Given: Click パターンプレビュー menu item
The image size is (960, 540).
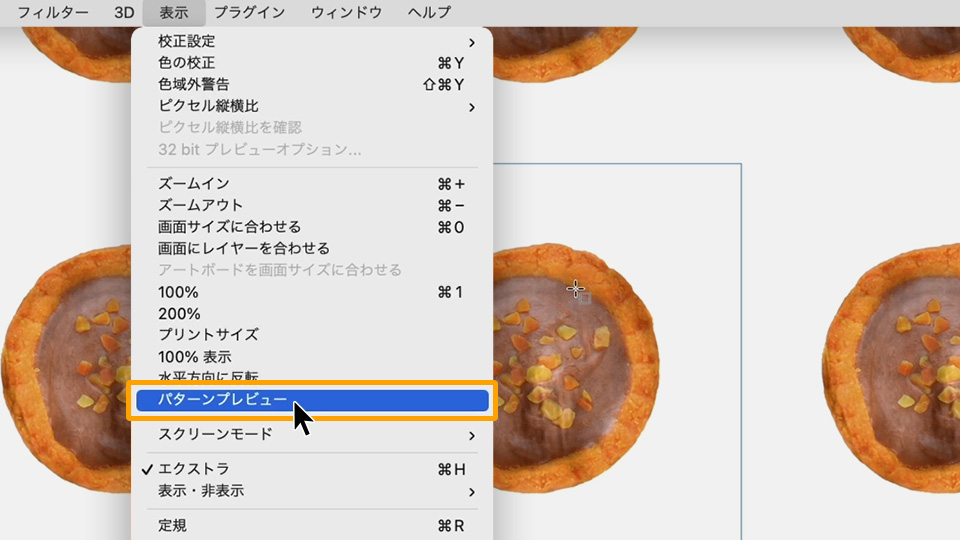Looking at the screenshot, I should click(312, 400).
